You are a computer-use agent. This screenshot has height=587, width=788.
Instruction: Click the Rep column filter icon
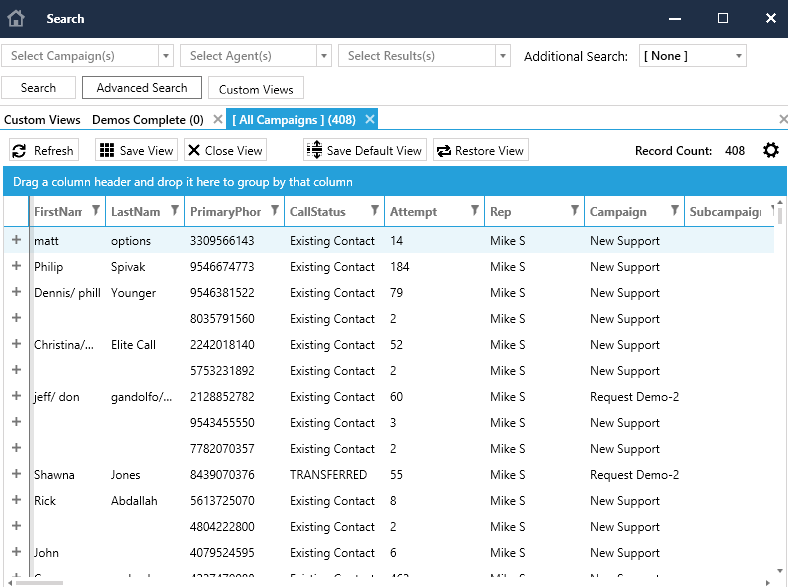coord(574,211)
